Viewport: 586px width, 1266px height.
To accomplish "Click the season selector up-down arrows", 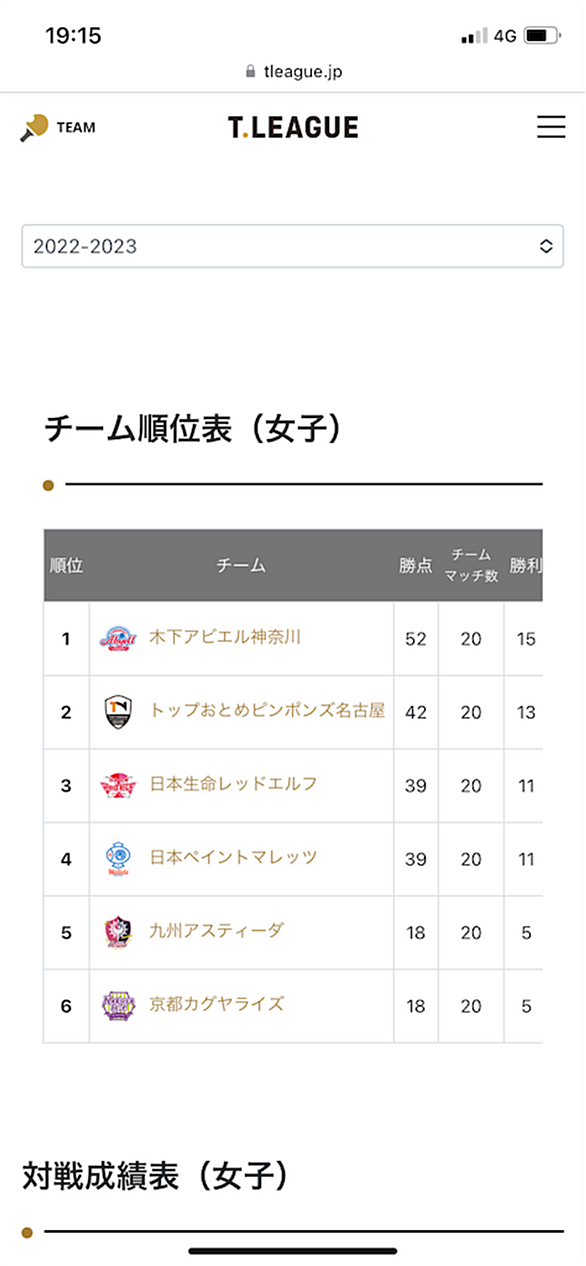I will pos(546,246).
